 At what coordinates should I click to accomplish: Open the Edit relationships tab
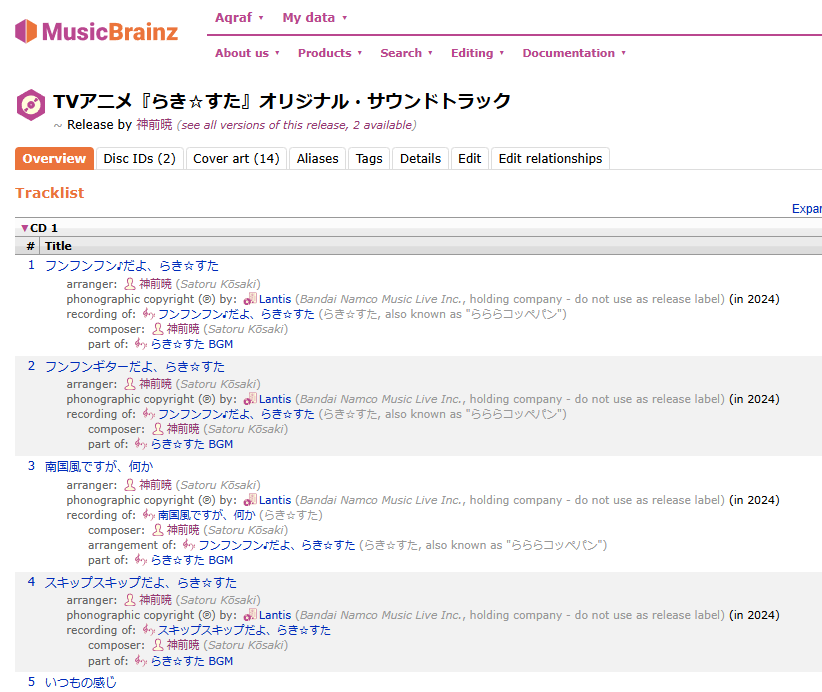[x=550, y=158]
